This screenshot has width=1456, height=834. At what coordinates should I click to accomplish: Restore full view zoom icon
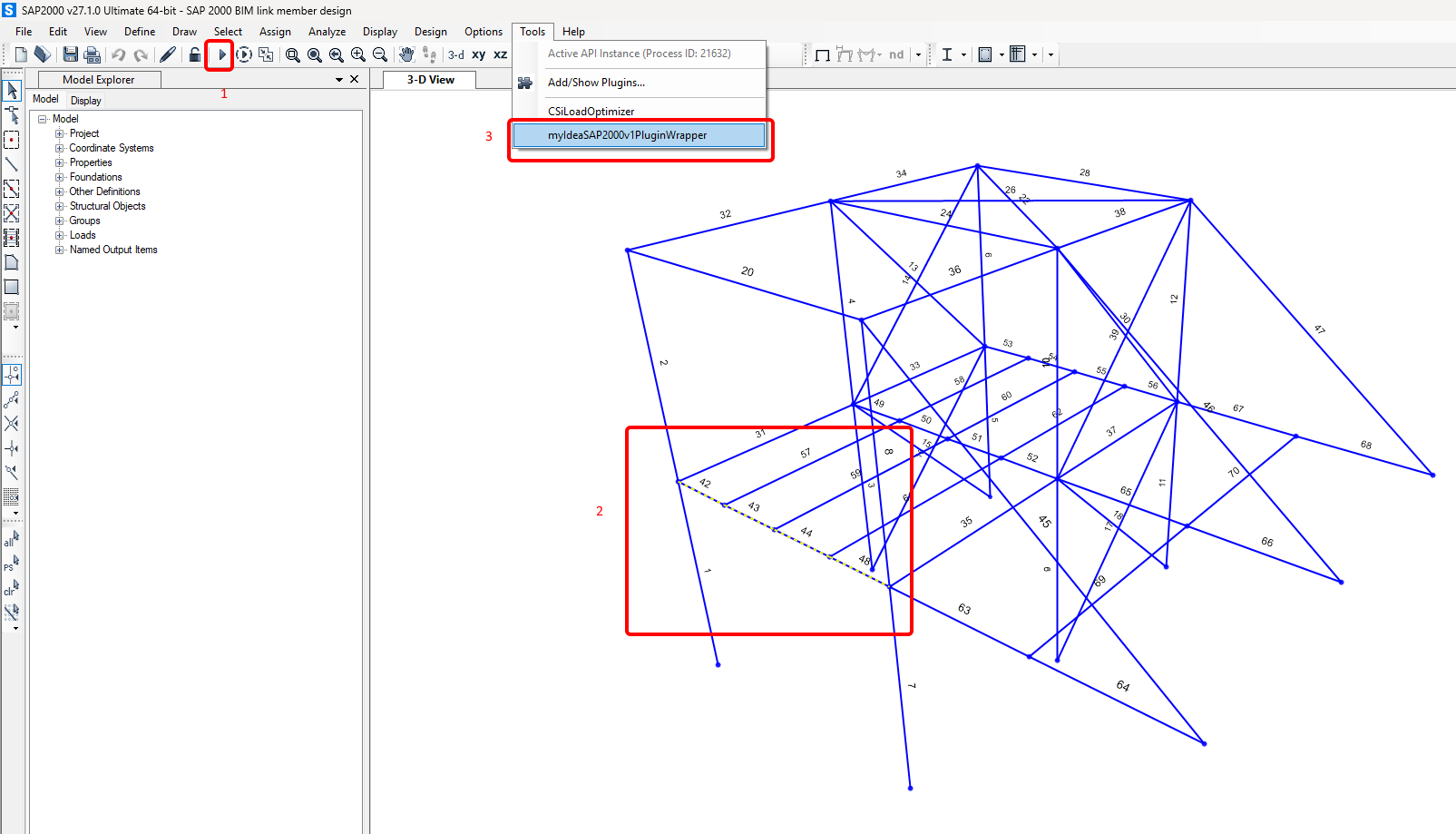(x=315, y=54)
